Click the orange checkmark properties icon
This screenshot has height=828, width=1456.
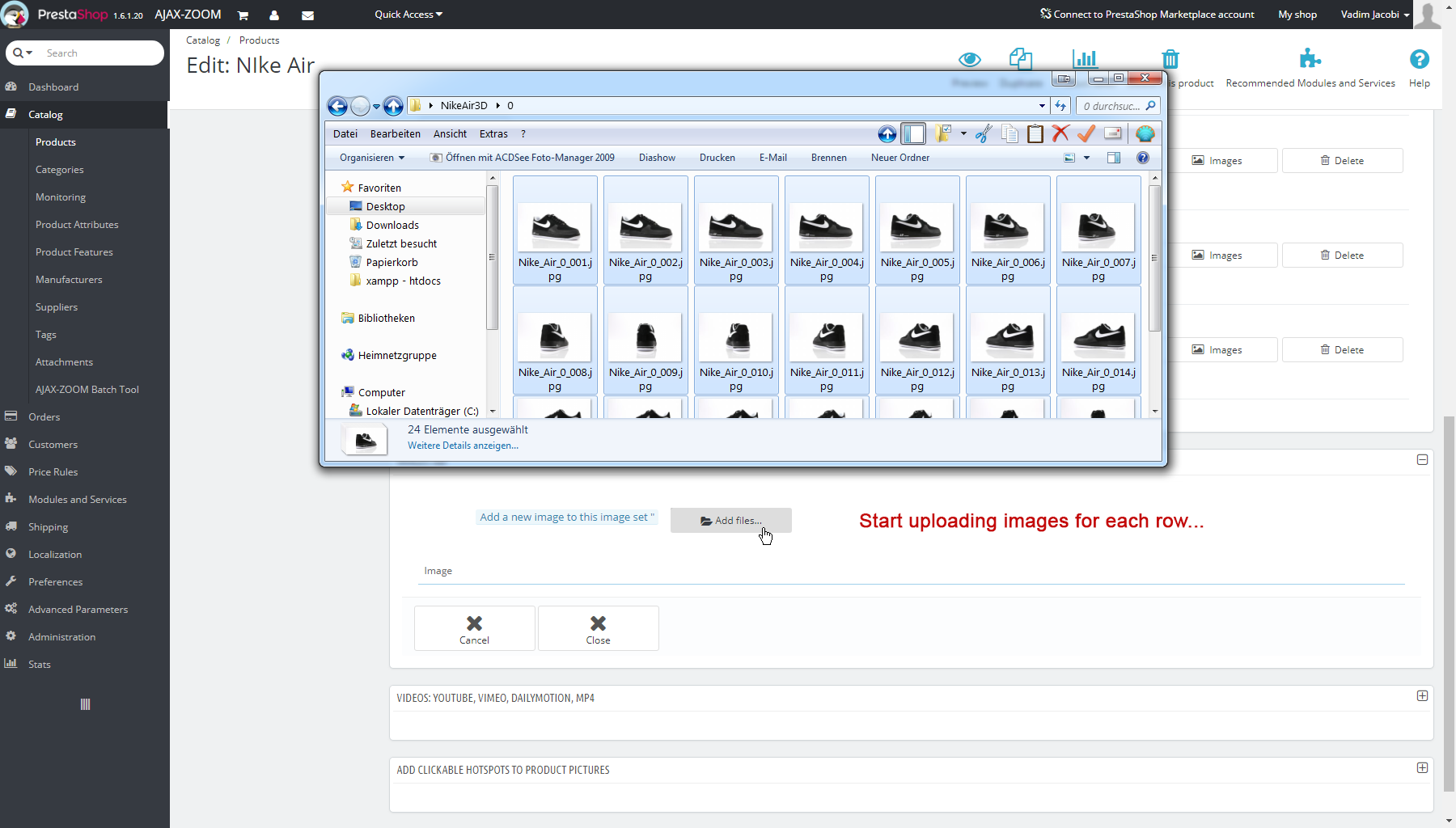pos(1086,133)
